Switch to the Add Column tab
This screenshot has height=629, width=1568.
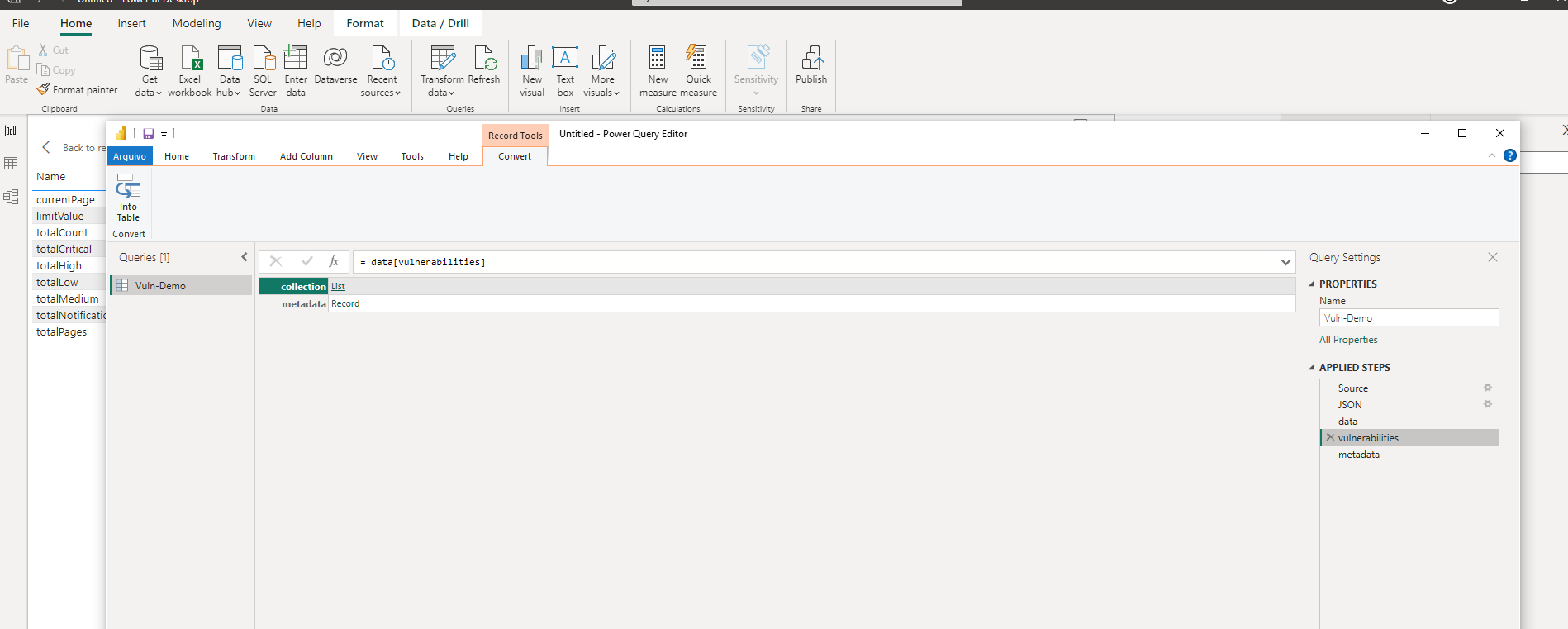point(306,156)
